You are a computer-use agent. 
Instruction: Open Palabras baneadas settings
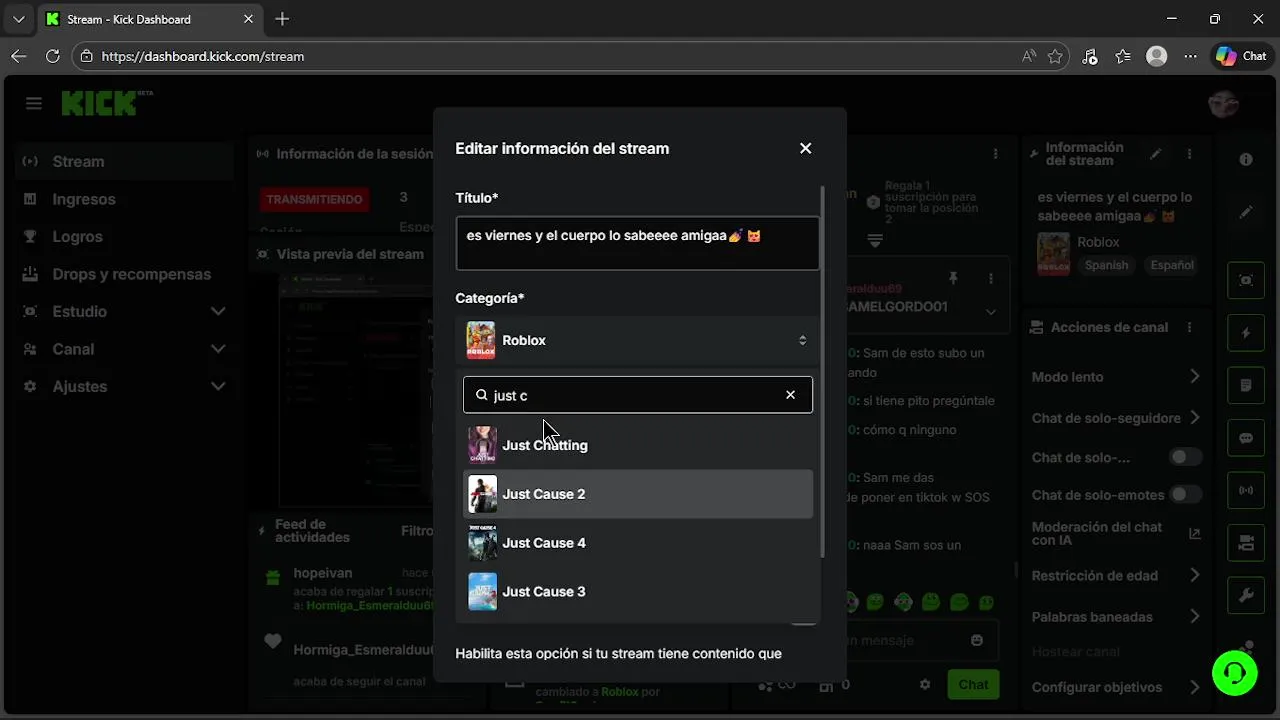[x=1116, y=617]
